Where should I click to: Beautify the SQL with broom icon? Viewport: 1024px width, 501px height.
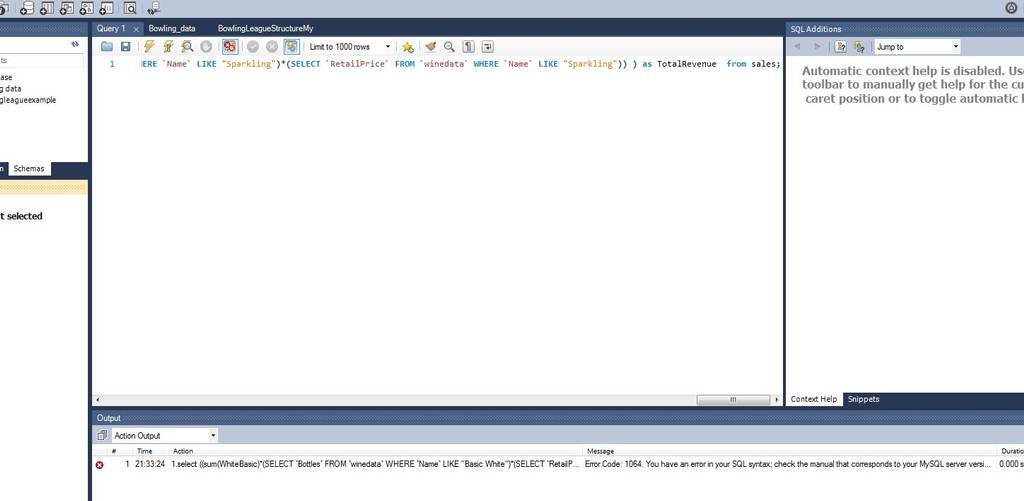(430, 47)
